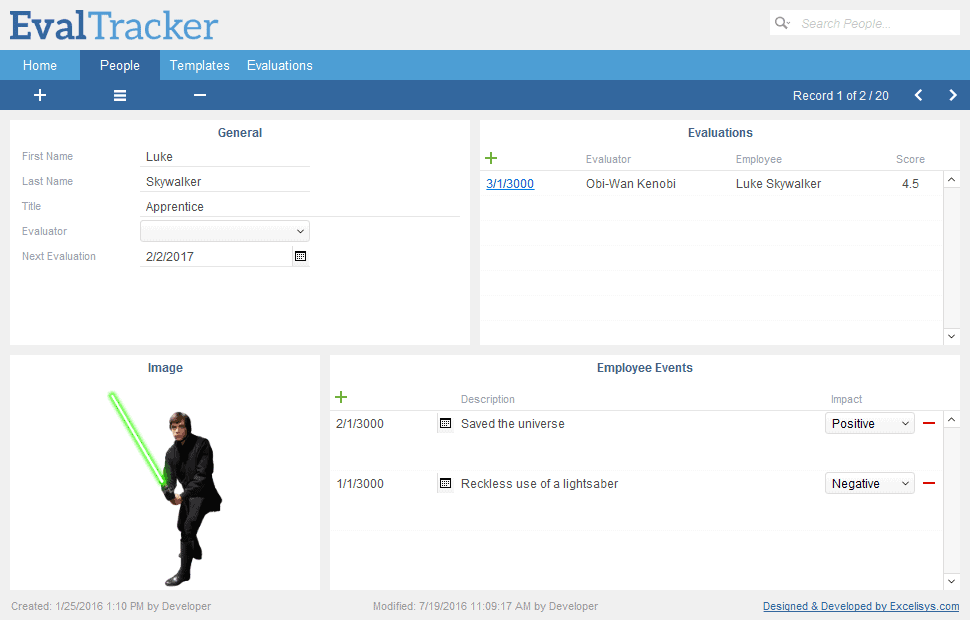Remove the Reckless use of a lightsaber event
The width and height of the screenshot is (970, 620).
[928, 483]
